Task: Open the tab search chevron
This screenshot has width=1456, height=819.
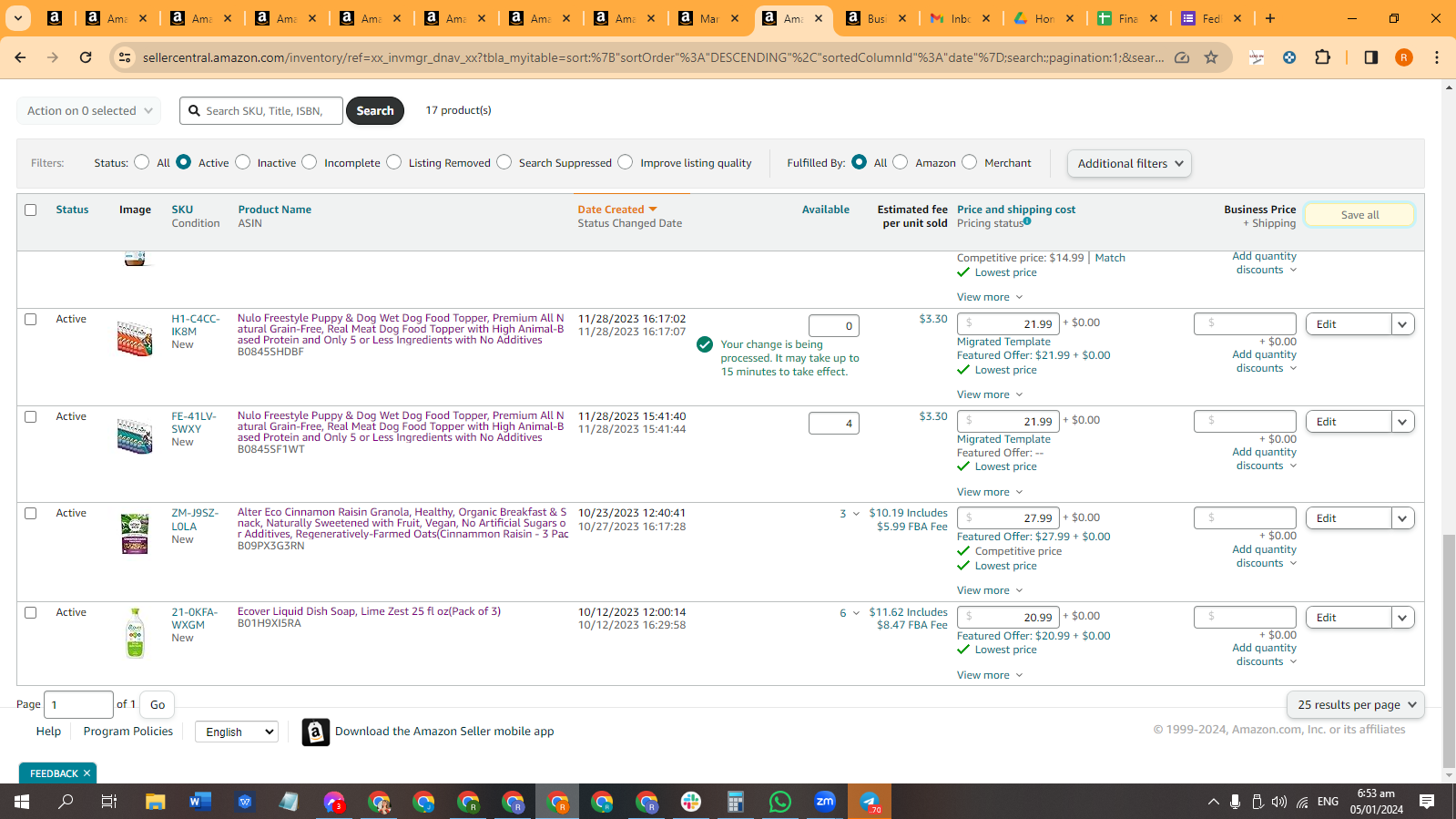Action: [18, 18]
